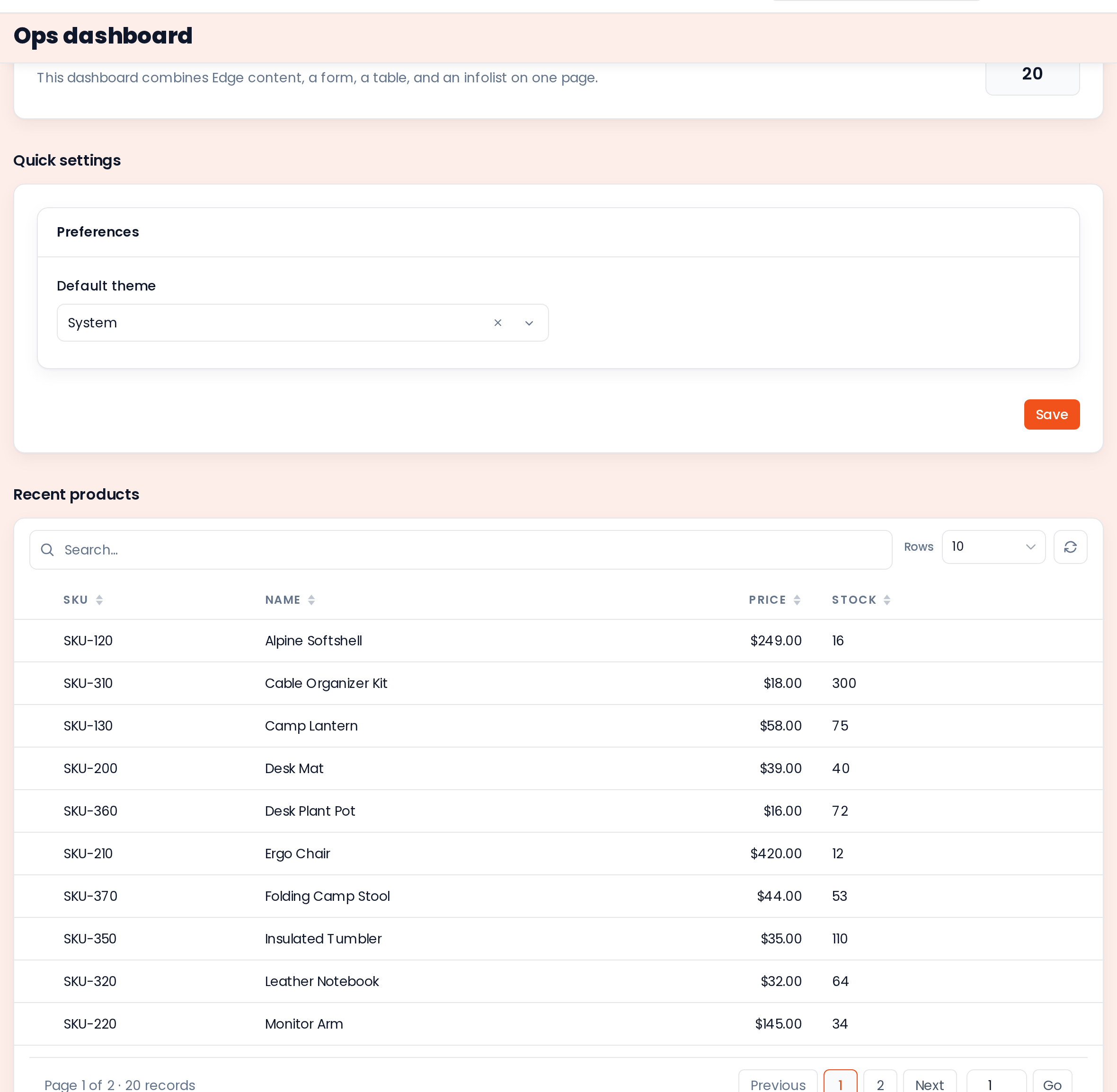The image size is (1117, 1092).
Task: Click the SKU-350 cell
Action: point(90,939)
